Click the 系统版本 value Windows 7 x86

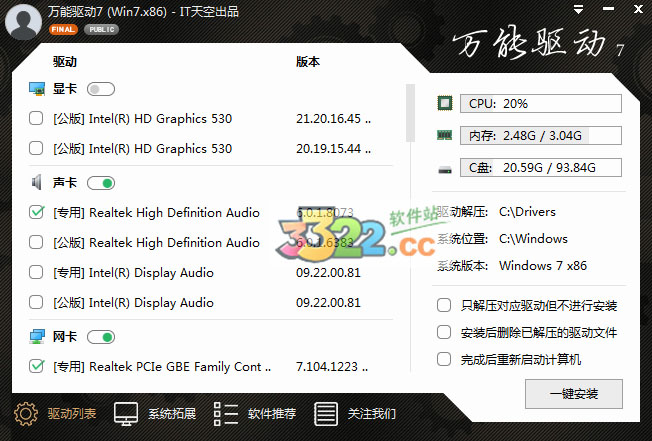pos(543,266)
